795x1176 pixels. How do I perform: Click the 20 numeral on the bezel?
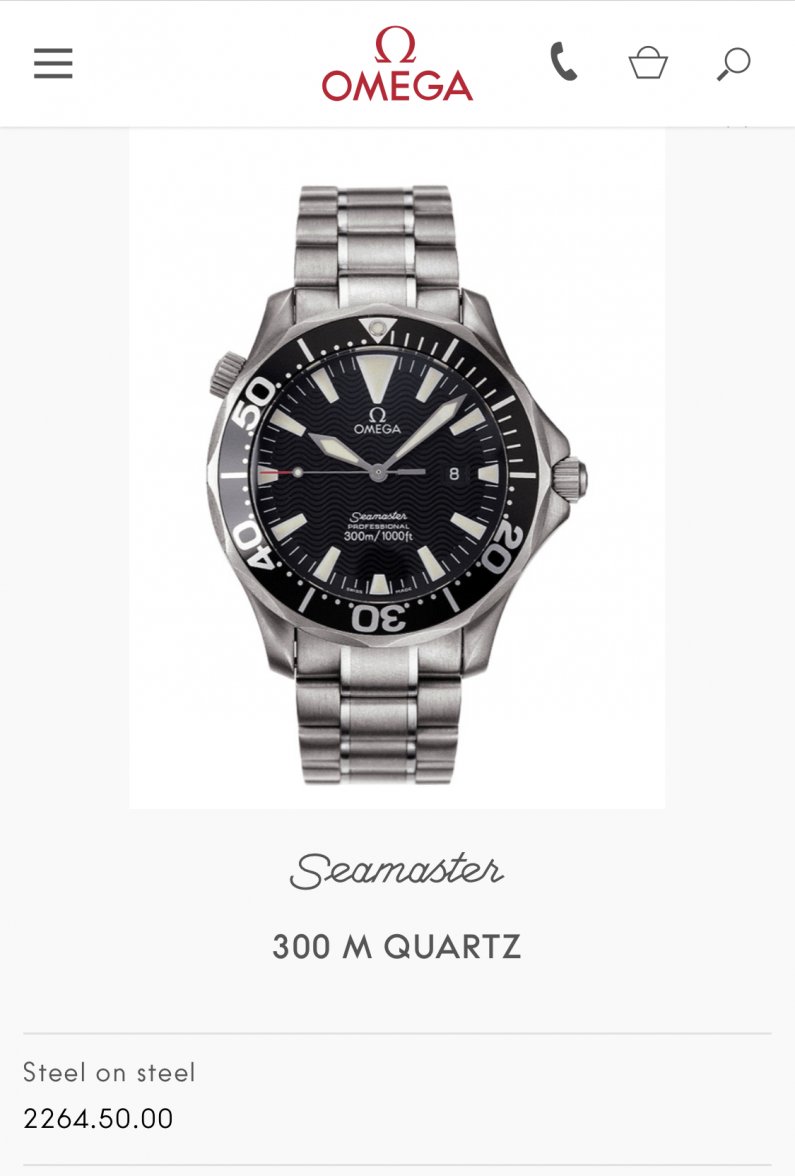click(502, 546)
